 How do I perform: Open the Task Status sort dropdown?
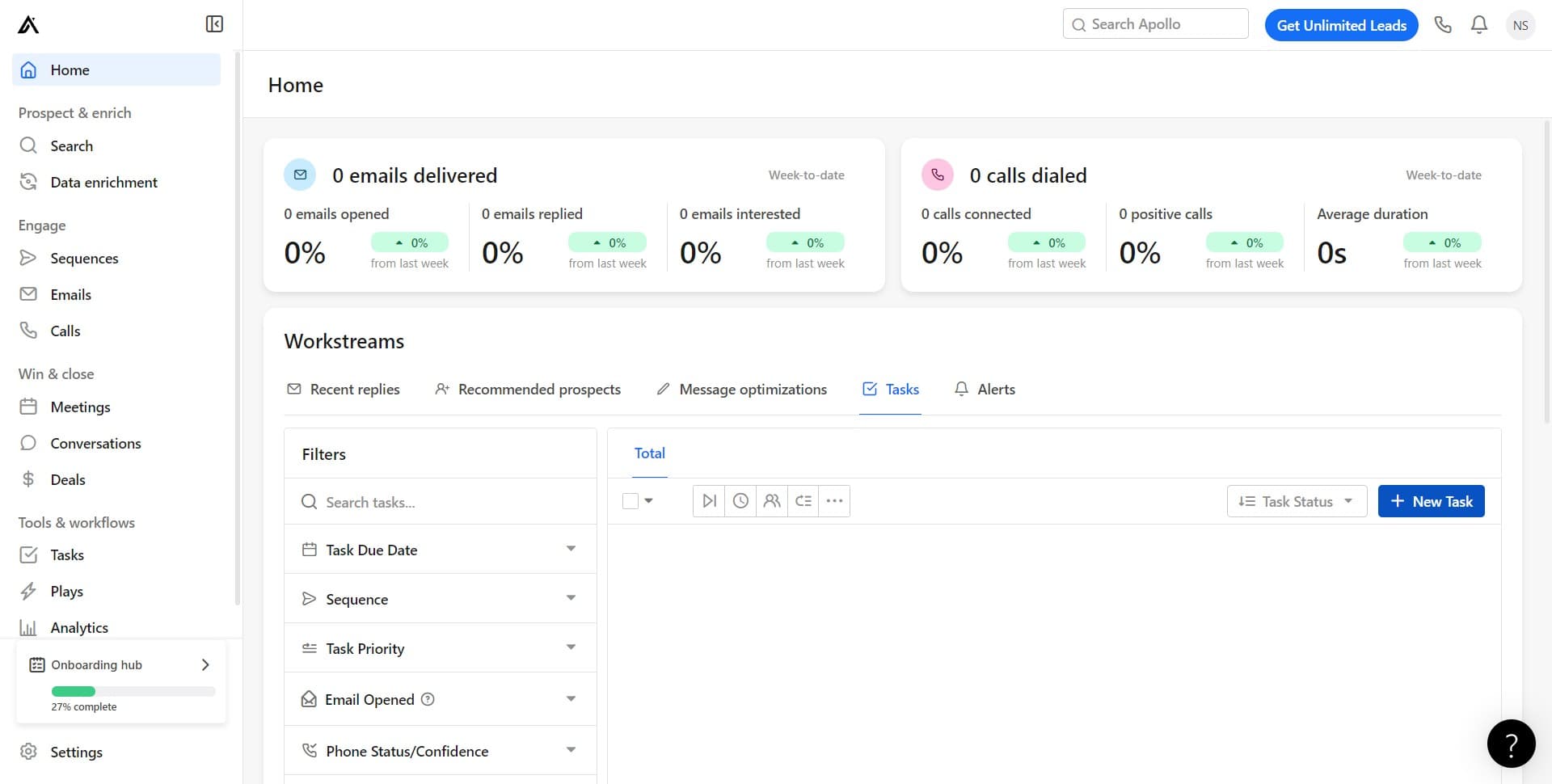(x=1297, y=501)
